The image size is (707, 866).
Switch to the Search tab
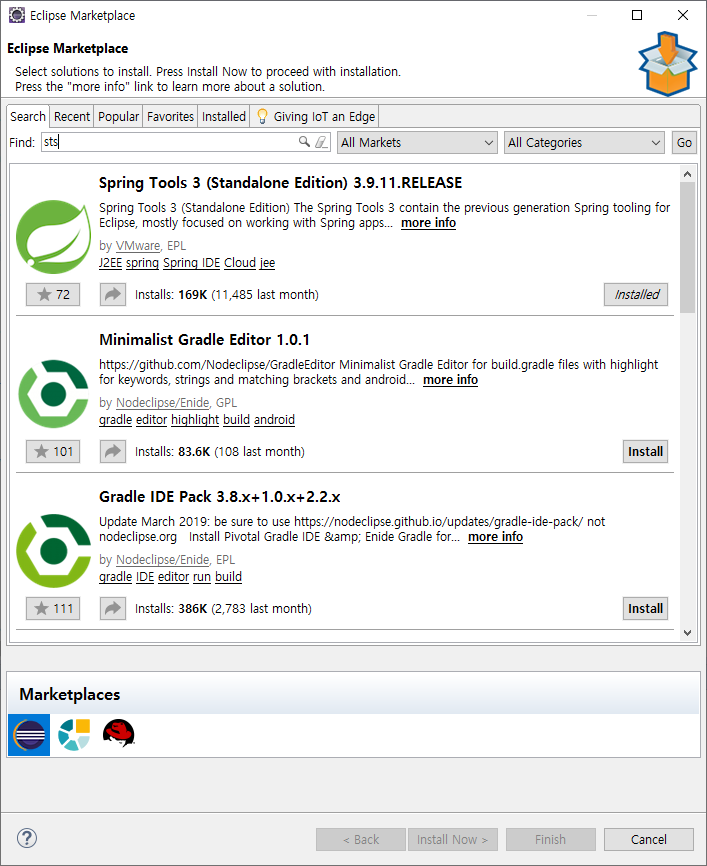coord(28,117)
